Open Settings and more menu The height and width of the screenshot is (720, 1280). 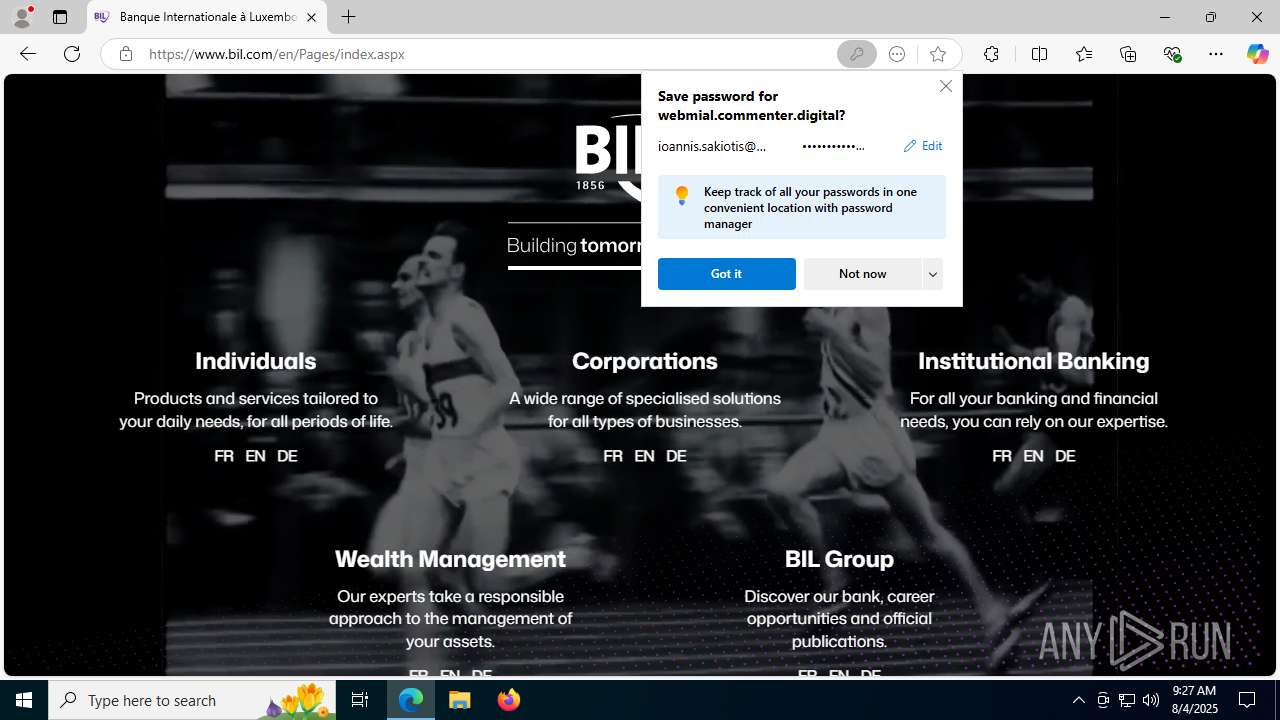1216,54
